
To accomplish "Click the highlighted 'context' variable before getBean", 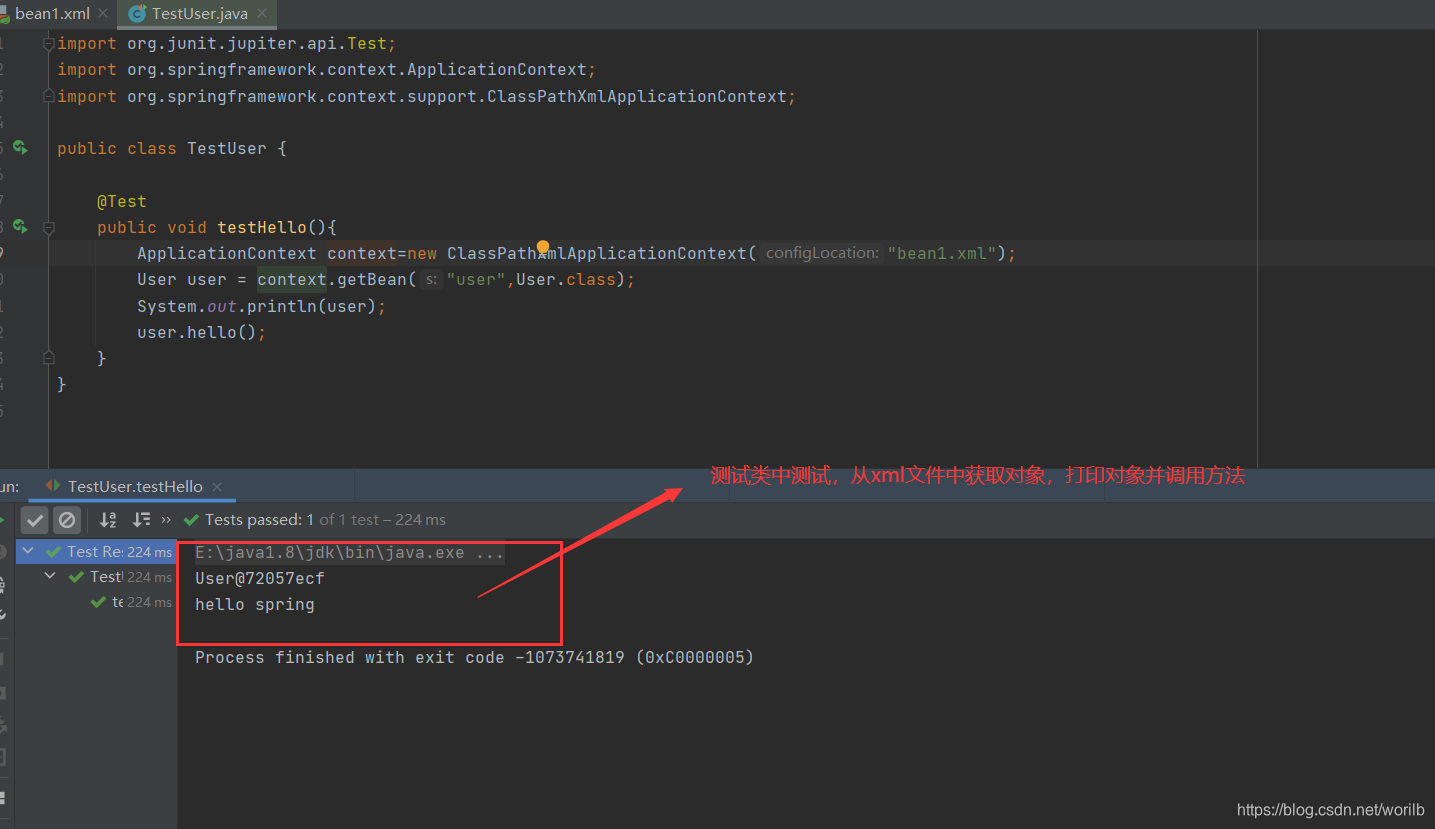I will [x=292, y=279].
